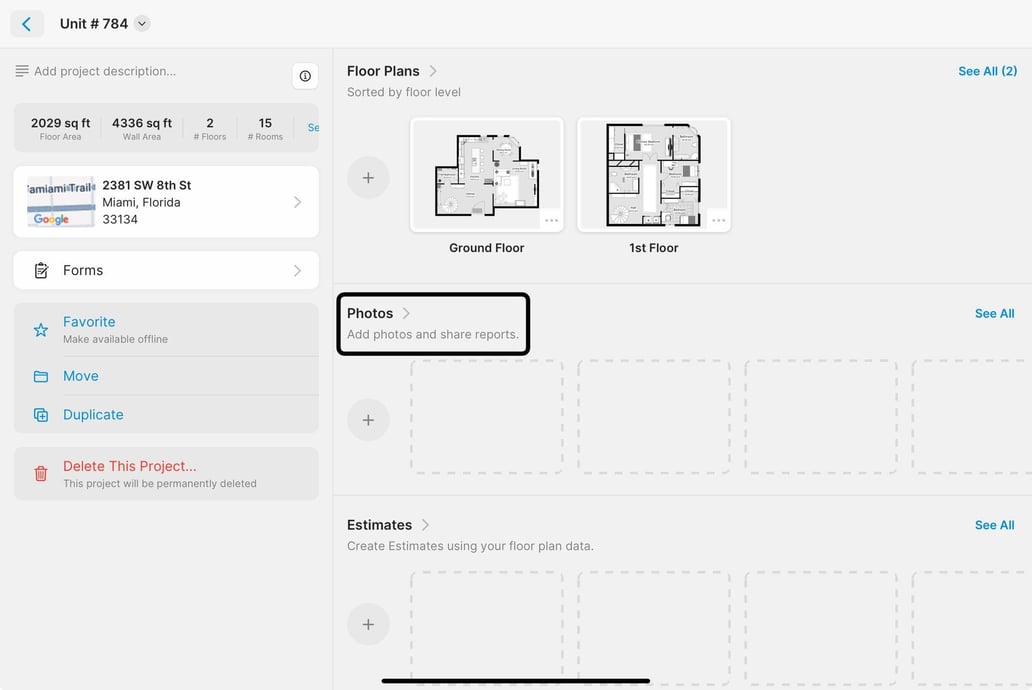Open See All (2) floor plans
The image size is (1032, 690).
pyautogui.click(x=988, y=71)
